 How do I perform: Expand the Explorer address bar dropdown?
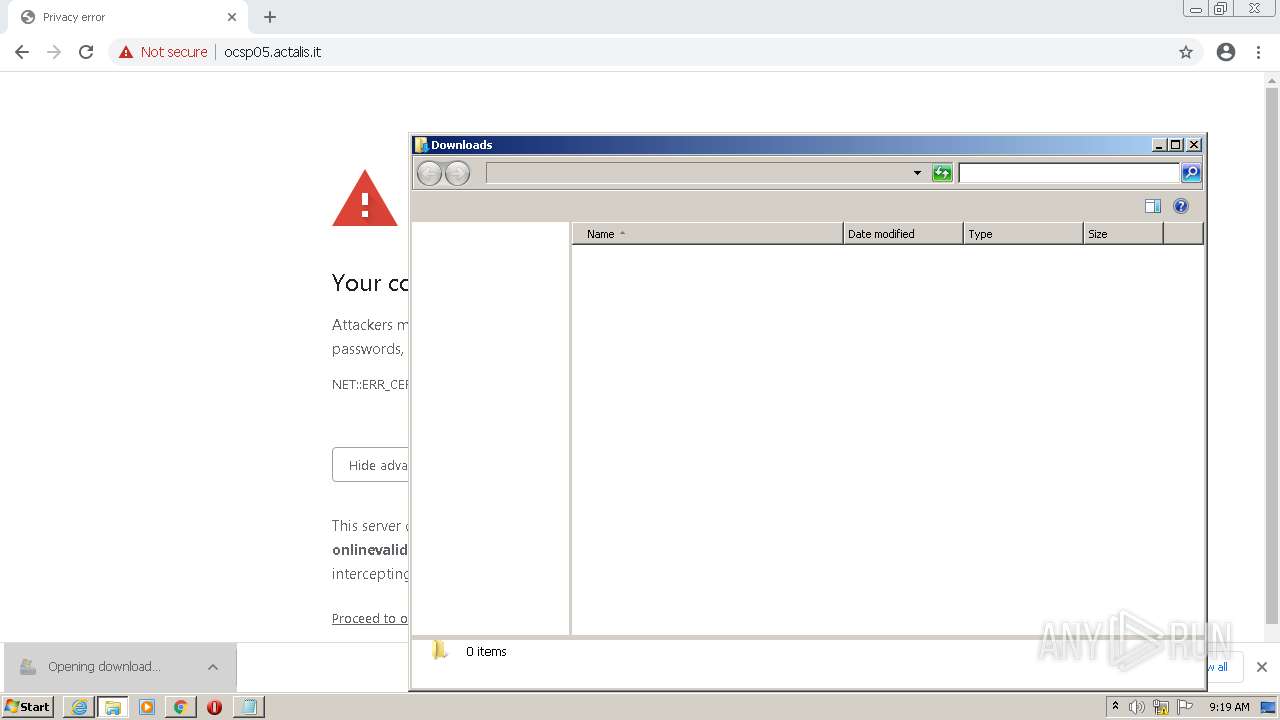(x=917, y=173)
